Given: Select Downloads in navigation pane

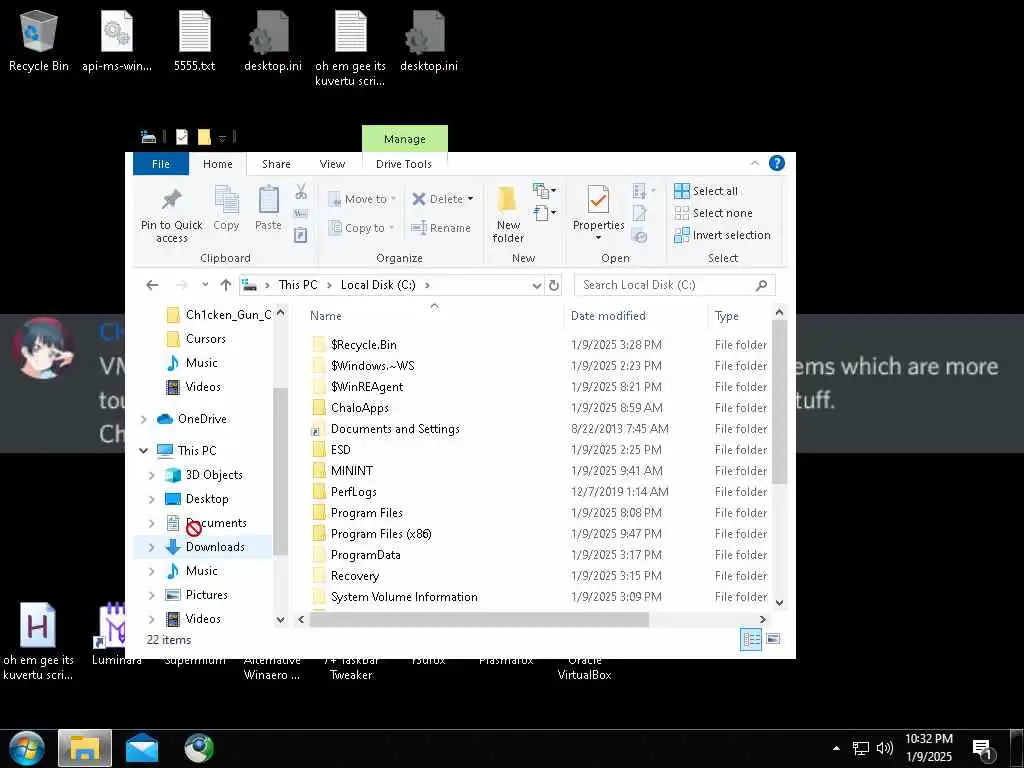Looking at the screenshot, I should (x=215, y=547).
